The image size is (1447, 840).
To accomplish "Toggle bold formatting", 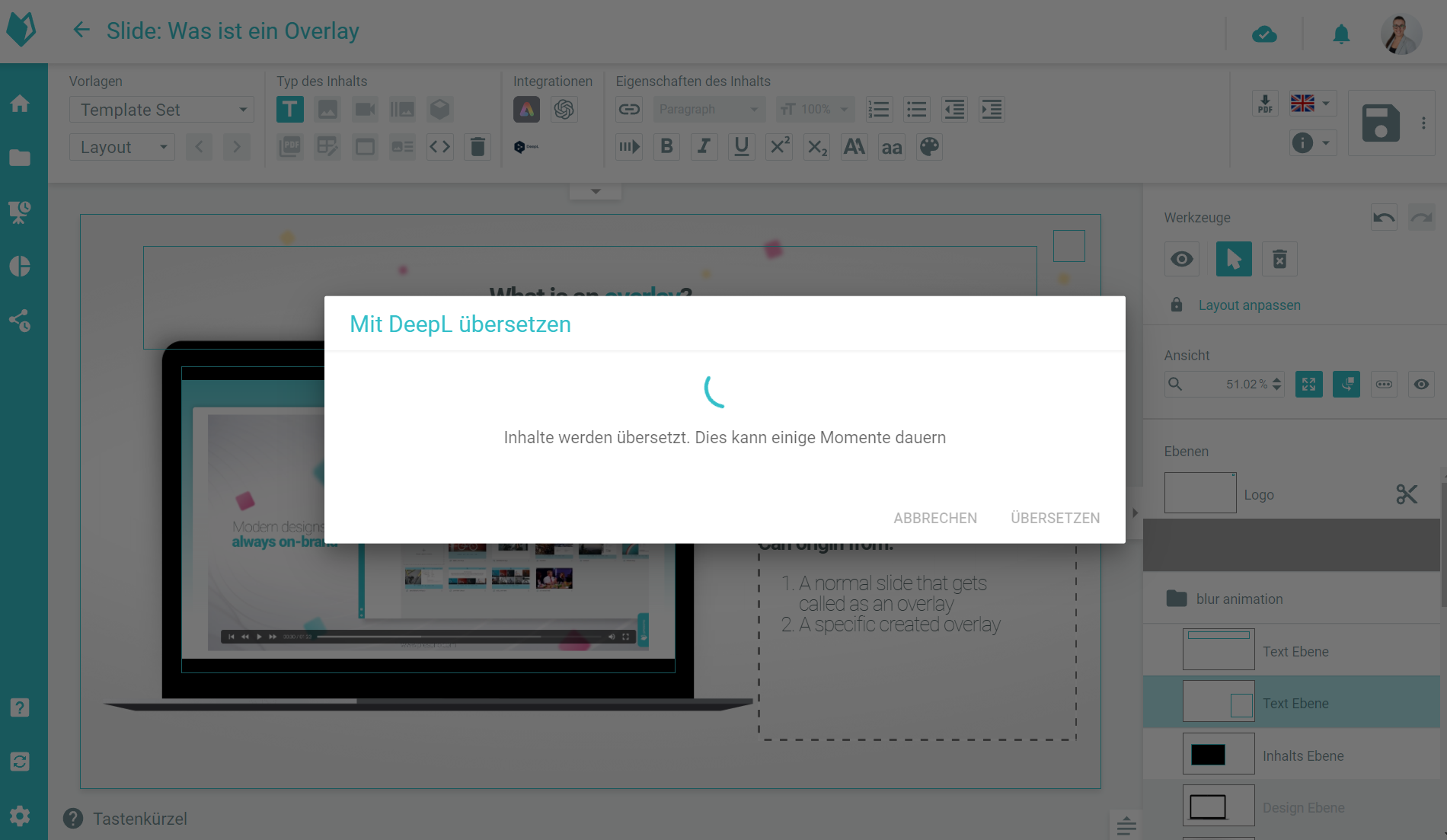I will click(666, 147).
